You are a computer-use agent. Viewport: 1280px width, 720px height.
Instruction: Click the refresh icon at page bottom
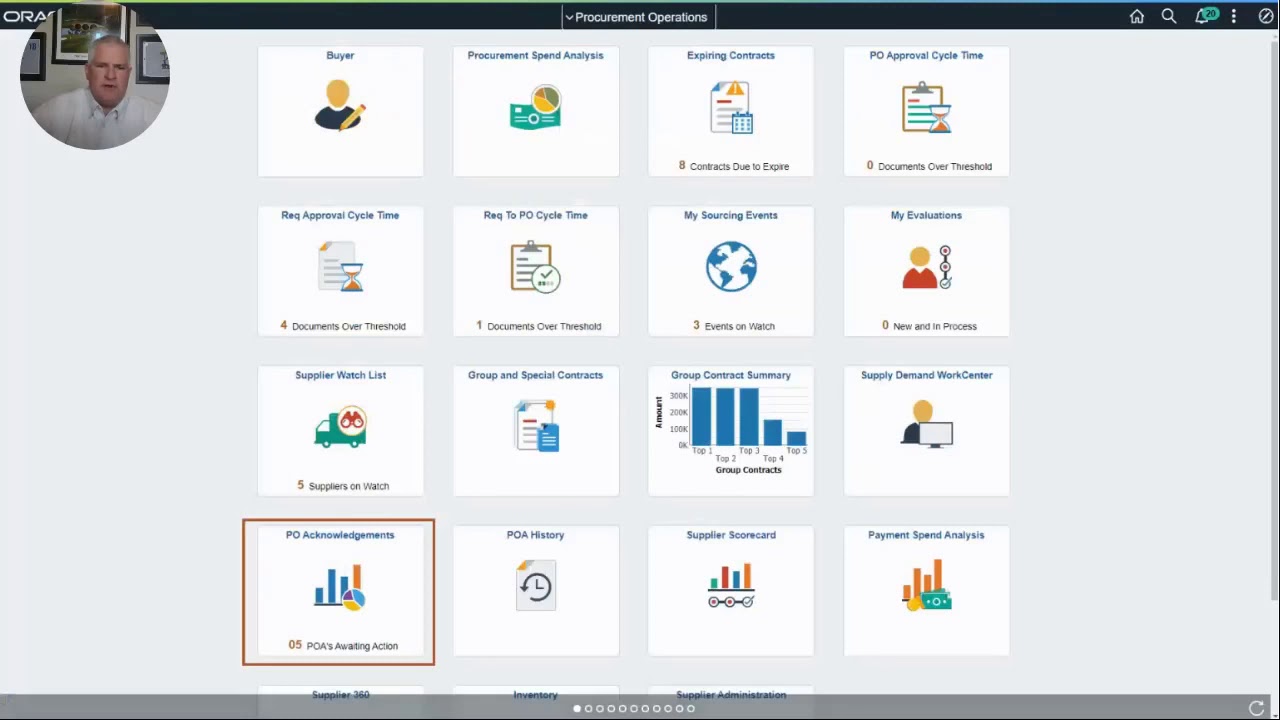click(1257, 708)
